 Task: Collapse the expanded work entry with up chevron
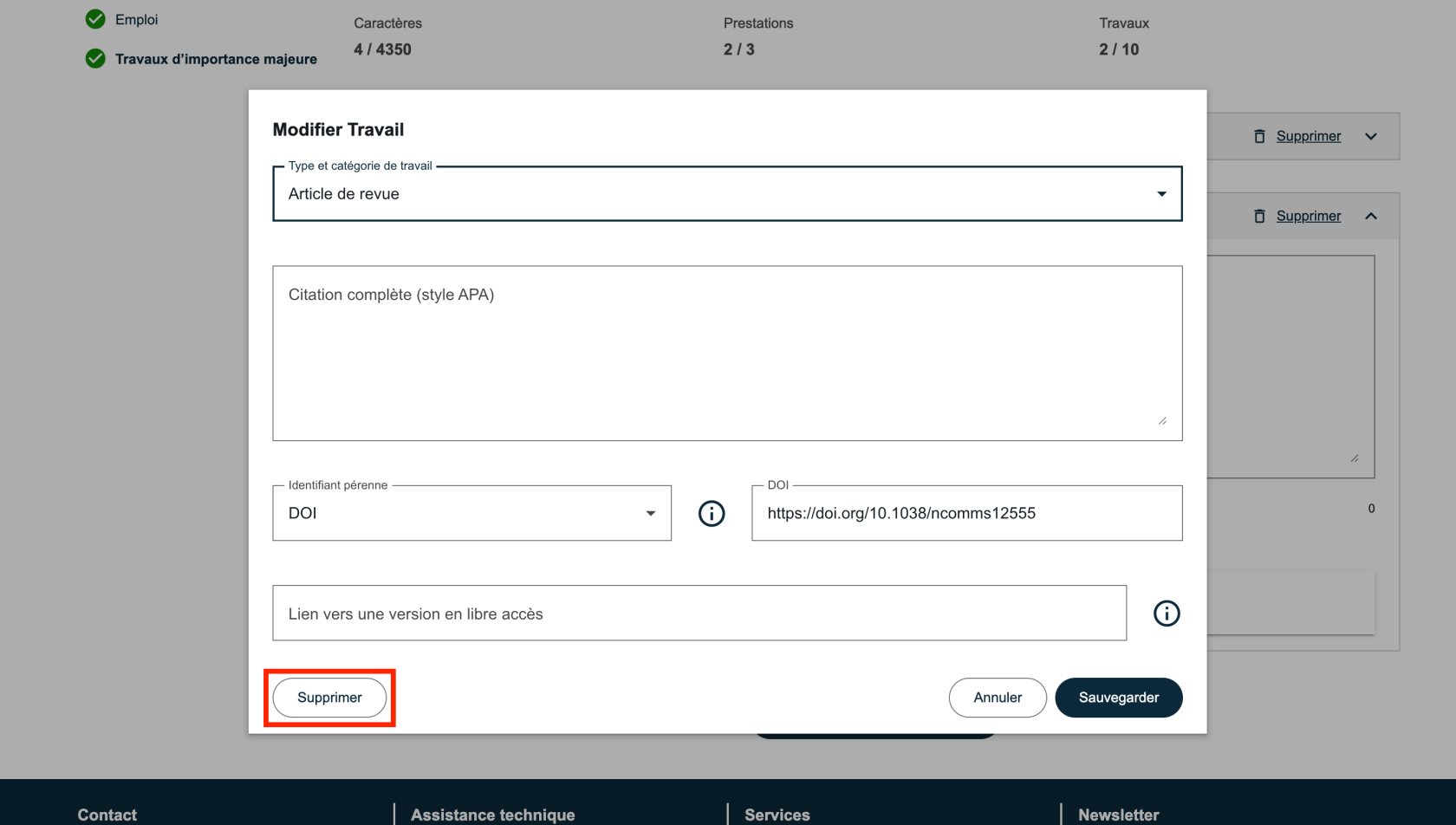click(1371, 216)
